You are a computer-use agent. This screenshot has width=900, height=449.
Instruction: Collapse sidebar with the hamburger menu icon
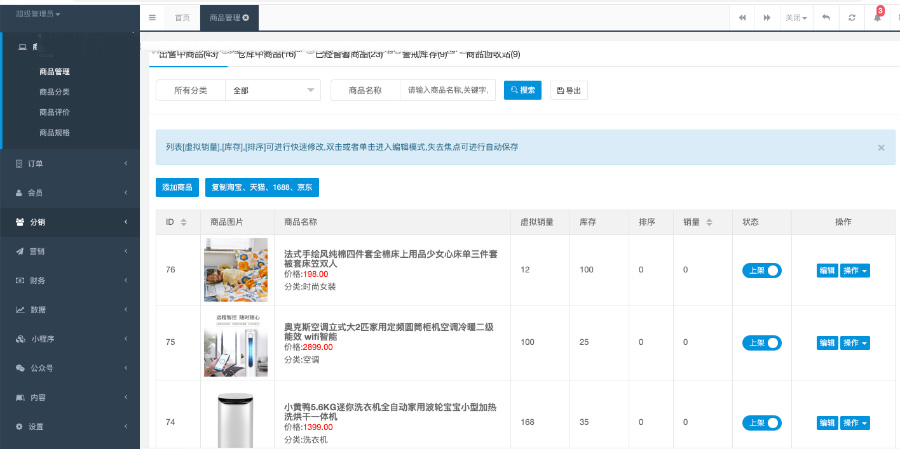coord(152,18)
